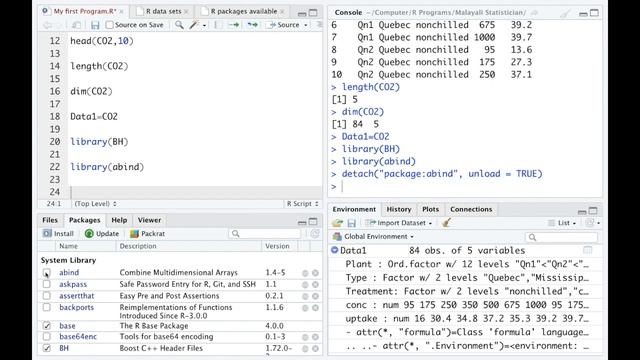
Task: Enable Source on Save checkbox
Action: 109,25
